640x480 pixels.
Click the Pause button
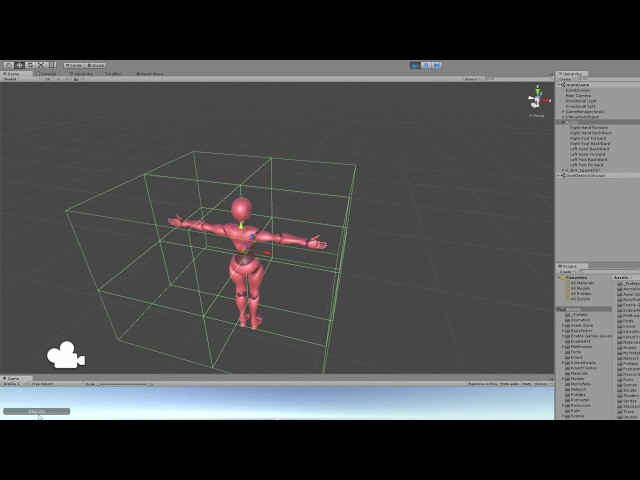pyautogui.click(x=426, y=65)
